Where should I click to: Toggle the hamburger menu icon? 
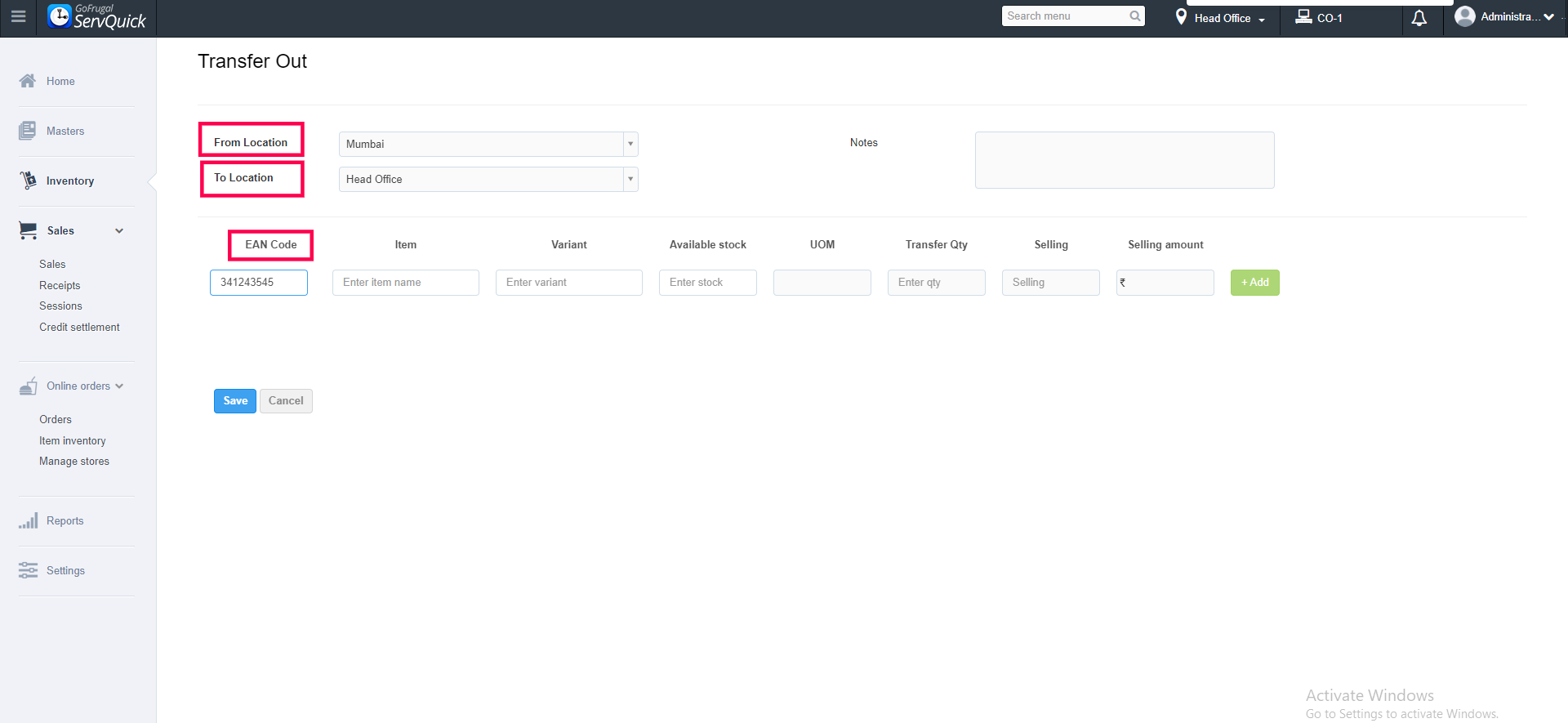click(18, 16)
